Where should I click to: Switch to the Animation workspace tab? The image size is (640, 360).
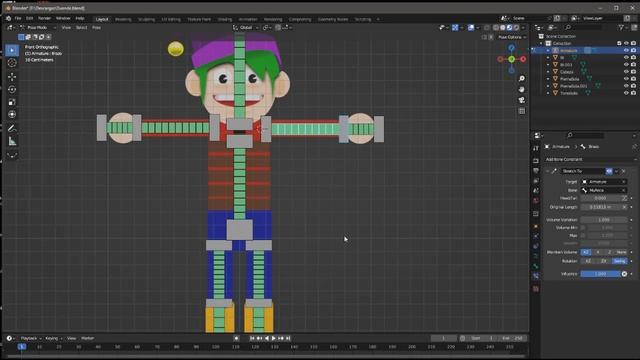pos(248,19)
